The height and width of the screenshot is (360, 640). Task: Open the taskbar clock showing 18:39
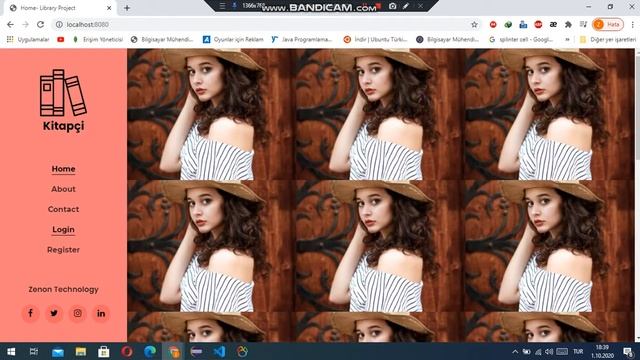coord(602,351)
